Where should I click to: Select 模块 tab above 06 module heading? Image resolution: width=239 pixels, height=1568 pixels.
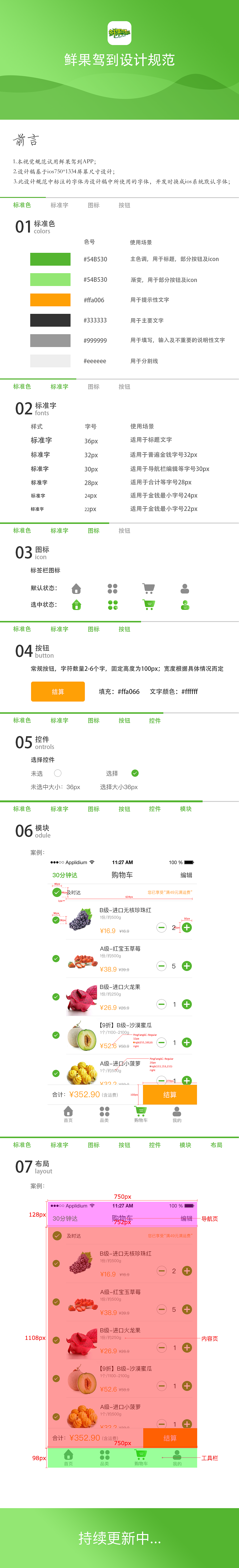pyautogui.click(x=185, y=809)
